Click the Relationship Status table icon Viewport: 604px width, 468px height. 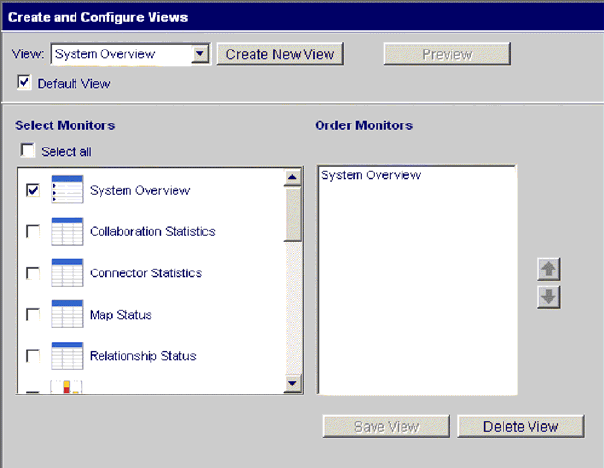(66, 356)
